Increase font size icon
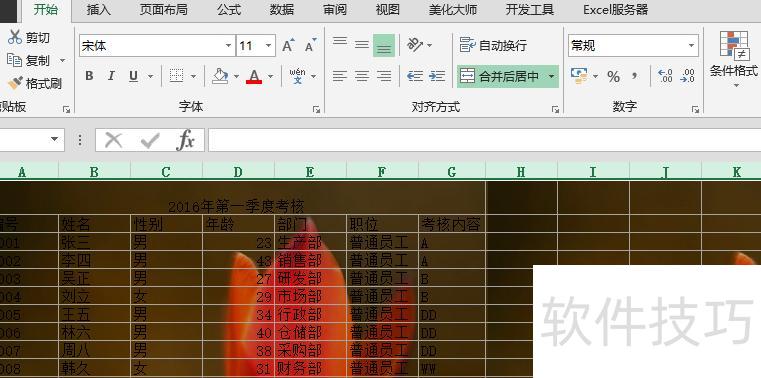Screen dimensions: 761x378 (x=288, y=46)
